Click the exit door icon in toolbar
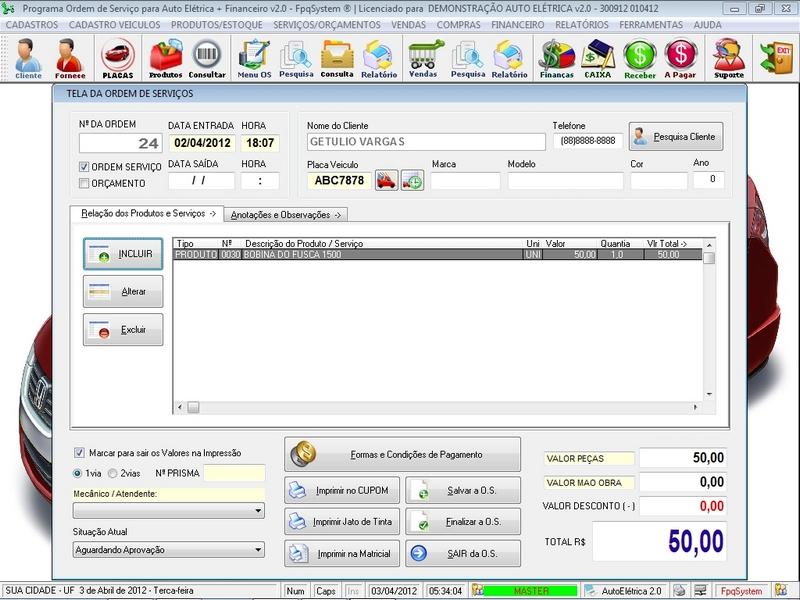 tap(776, 57)
